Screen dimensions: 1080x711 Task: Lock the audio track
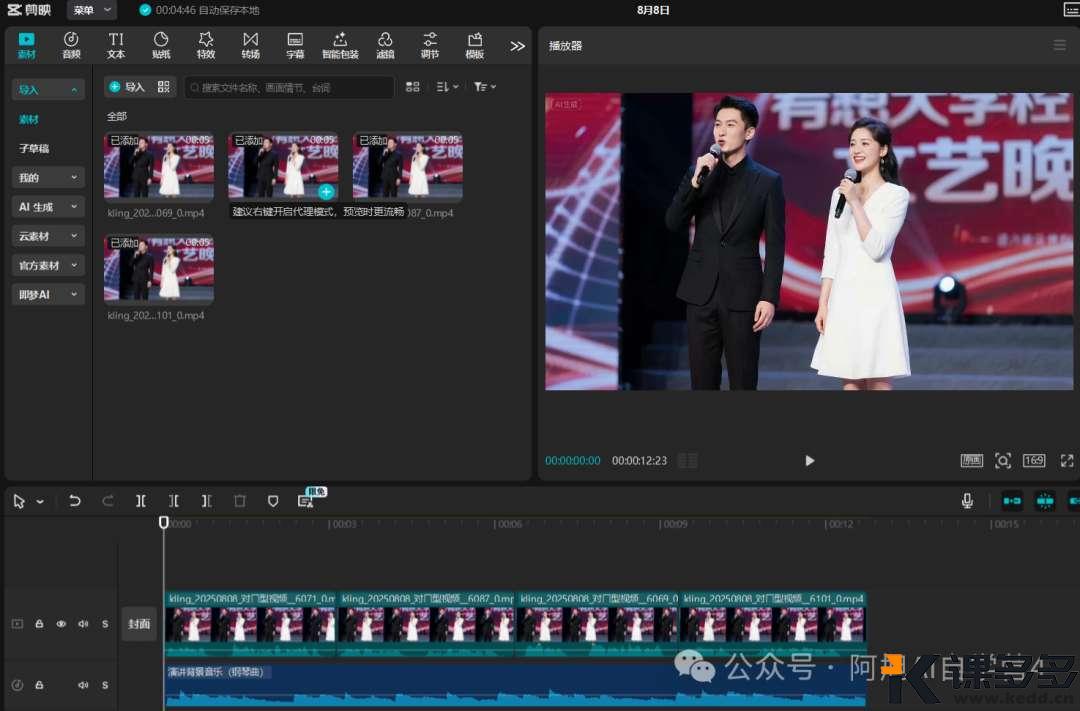pos(39,685)
